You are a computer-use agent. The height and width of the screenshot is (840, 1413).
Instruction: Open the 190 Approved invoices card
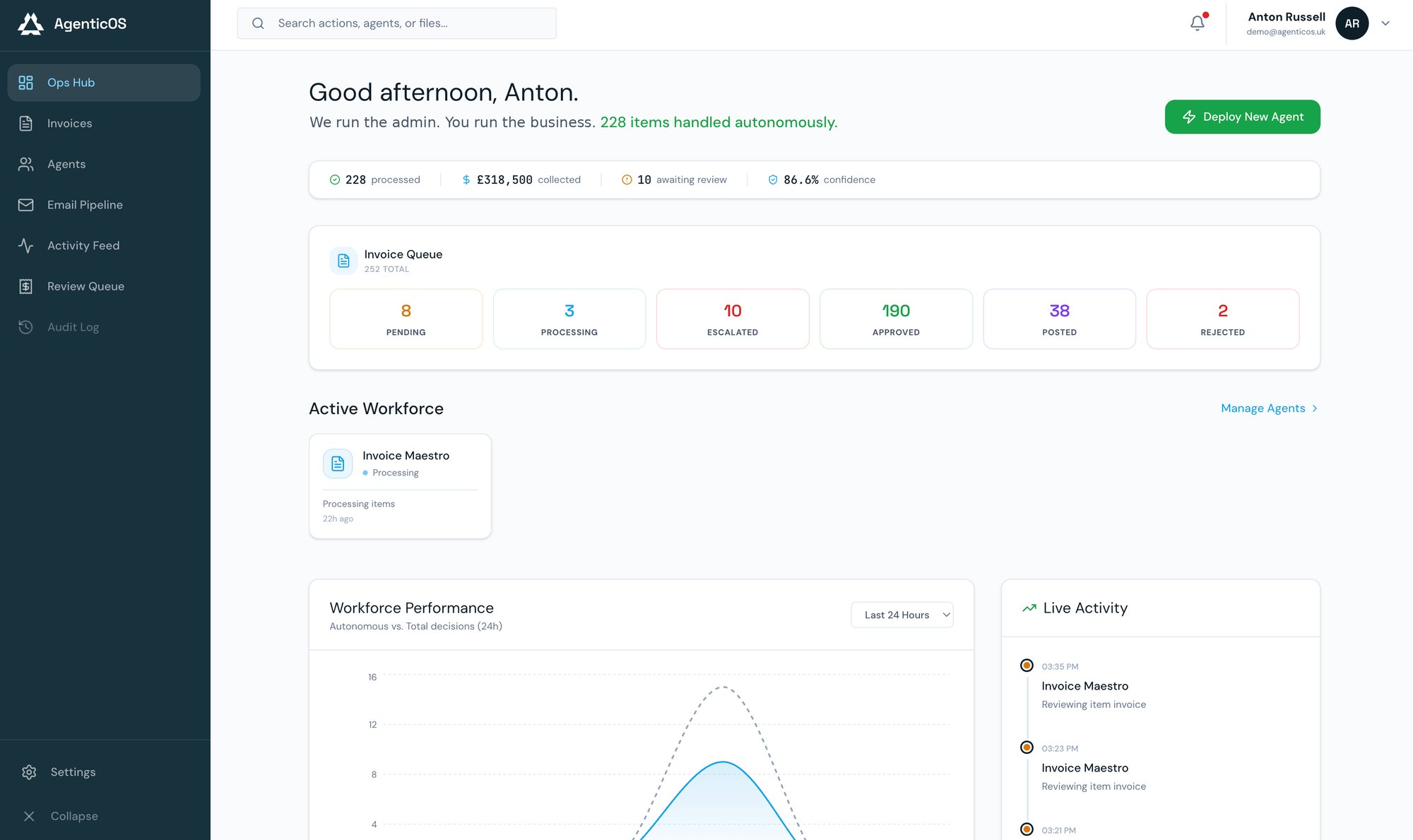pos(896,319)
